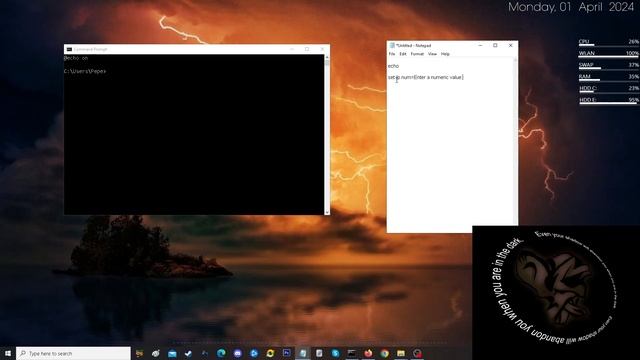Image resolution: width=640 pixels, height=360 pixels.
Task: Click the RAM usage bar widget
Action: (609, 77)
